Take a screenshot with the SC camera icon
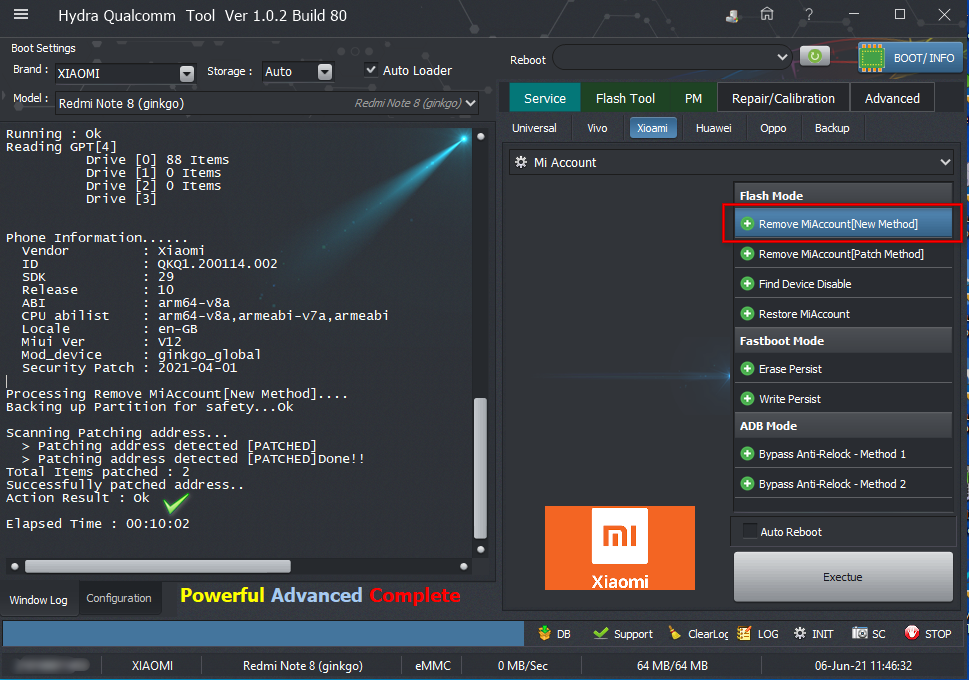This screenshot has height=680, width=969. pos(860,633)
